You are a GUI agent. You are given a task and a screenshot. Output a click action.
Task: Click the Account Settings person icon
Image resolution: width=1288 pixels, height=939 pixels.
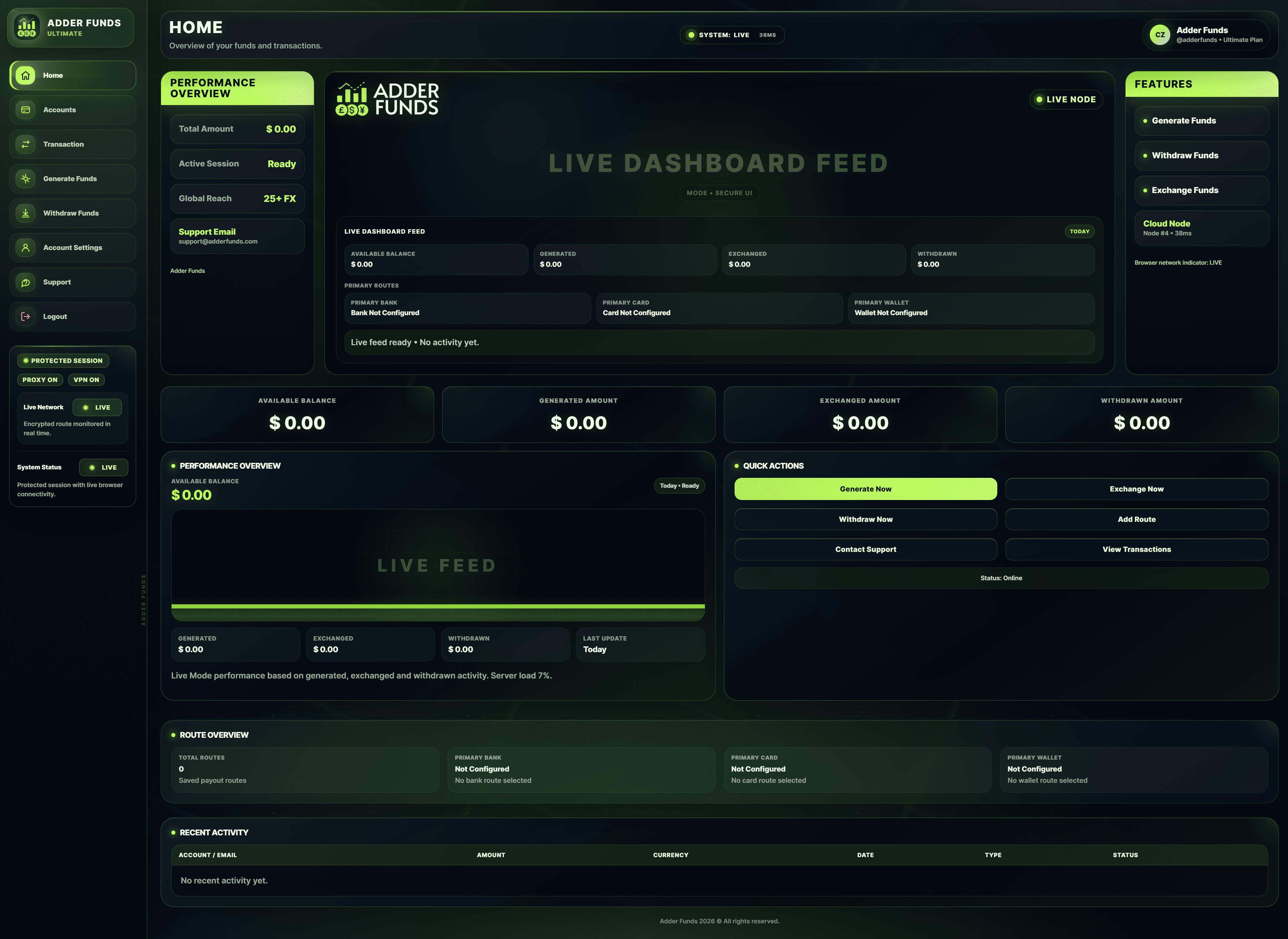tap(26, 247)
